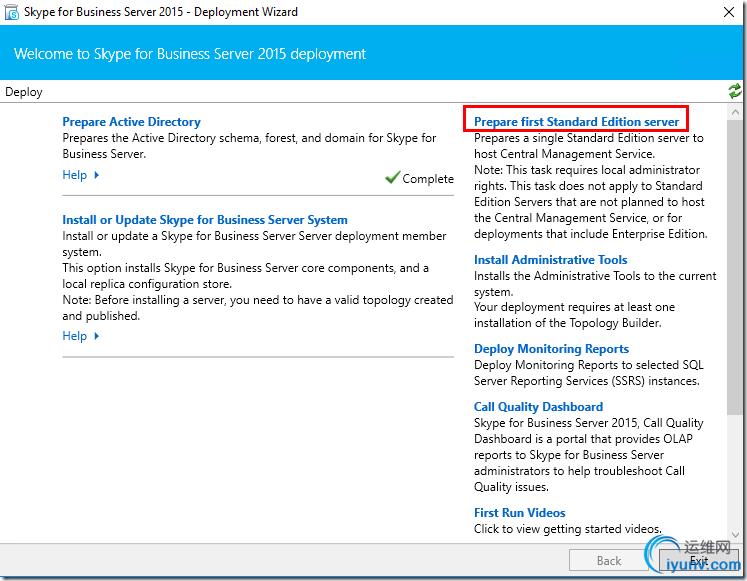This screenshot has width=747, height=581.
Task: Open the Deploy menu
Action: tap(24, 92)
